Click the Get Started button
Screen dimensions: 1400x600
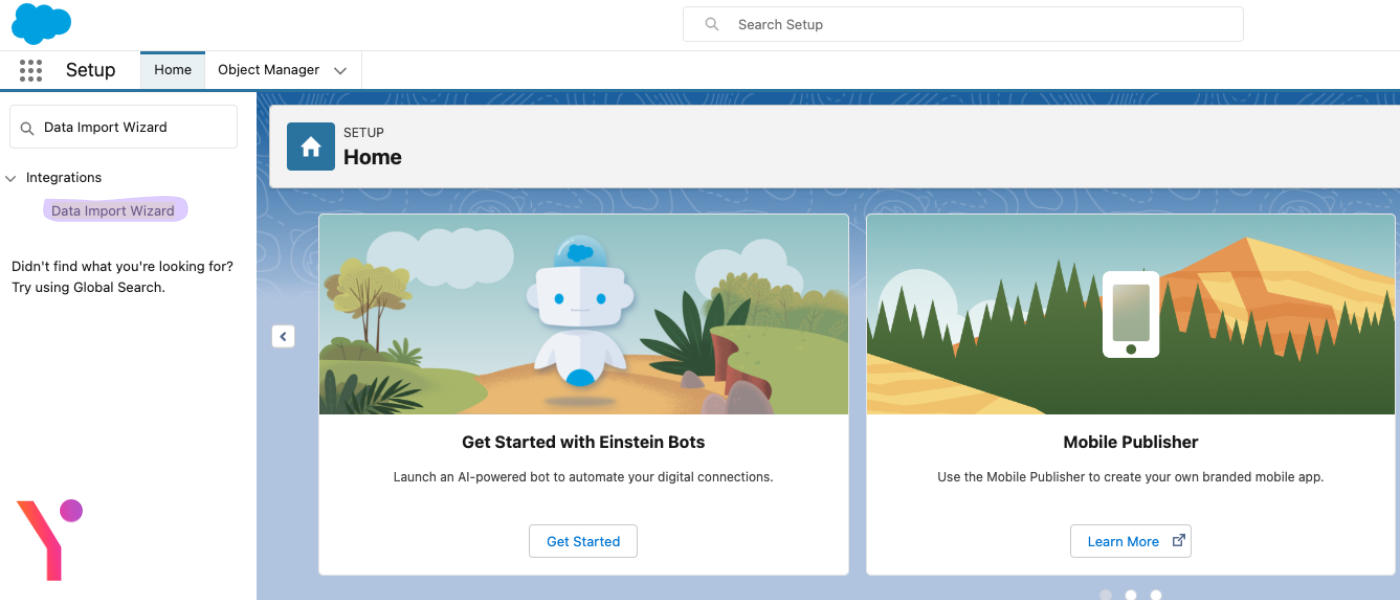pyautogui.click(x=583, y=541)
